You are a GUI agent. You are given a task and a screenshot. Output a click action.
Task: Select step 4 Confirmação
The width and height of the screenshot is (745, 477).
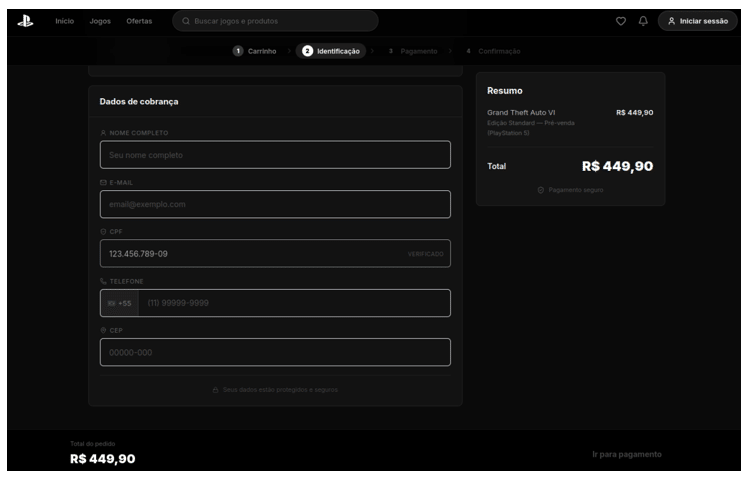(x=493, y=51)
